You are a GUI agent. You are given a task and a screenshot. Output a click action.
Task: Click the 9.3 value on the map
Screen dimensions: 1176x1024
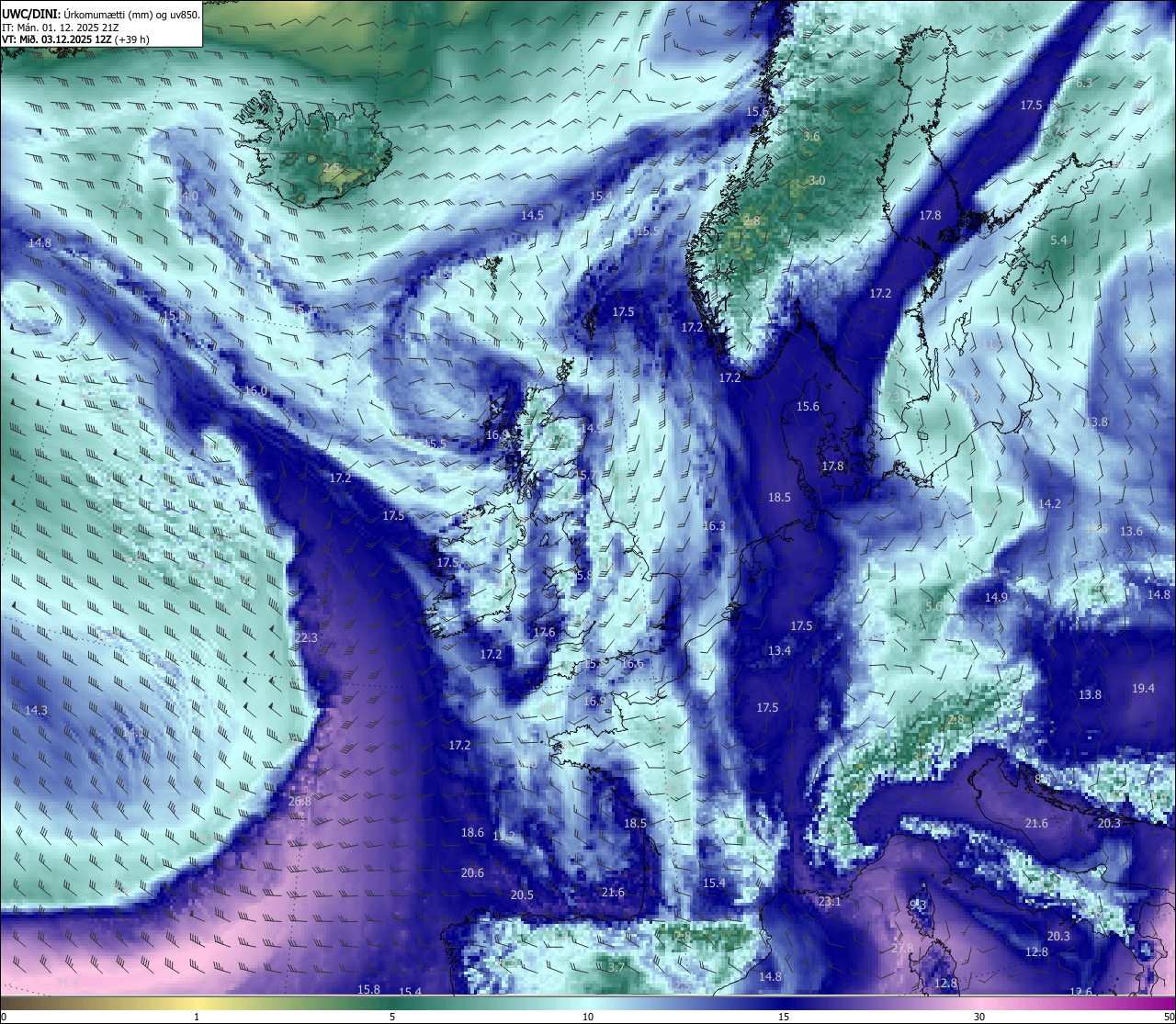point(918,905)
